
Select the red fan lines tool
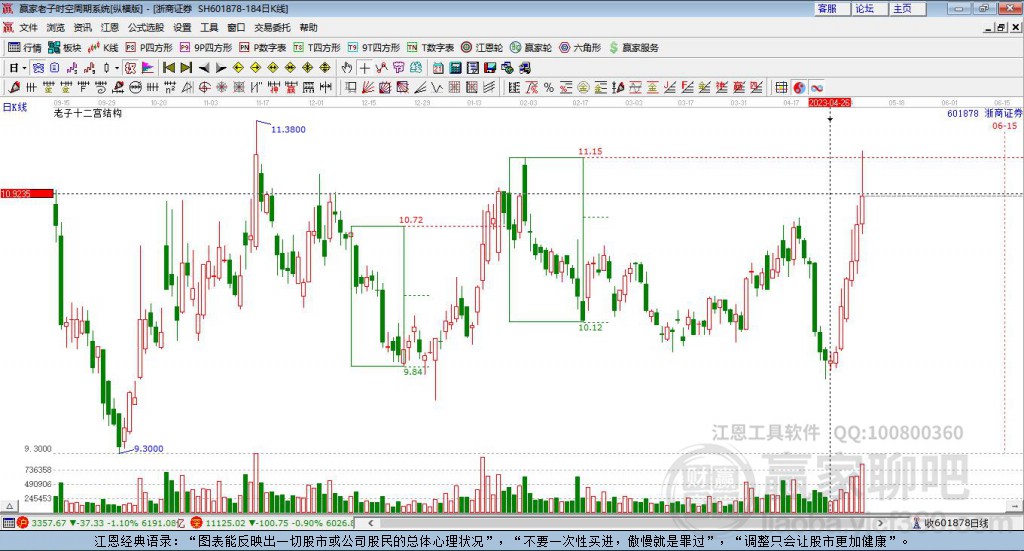[x=368, y=87]
